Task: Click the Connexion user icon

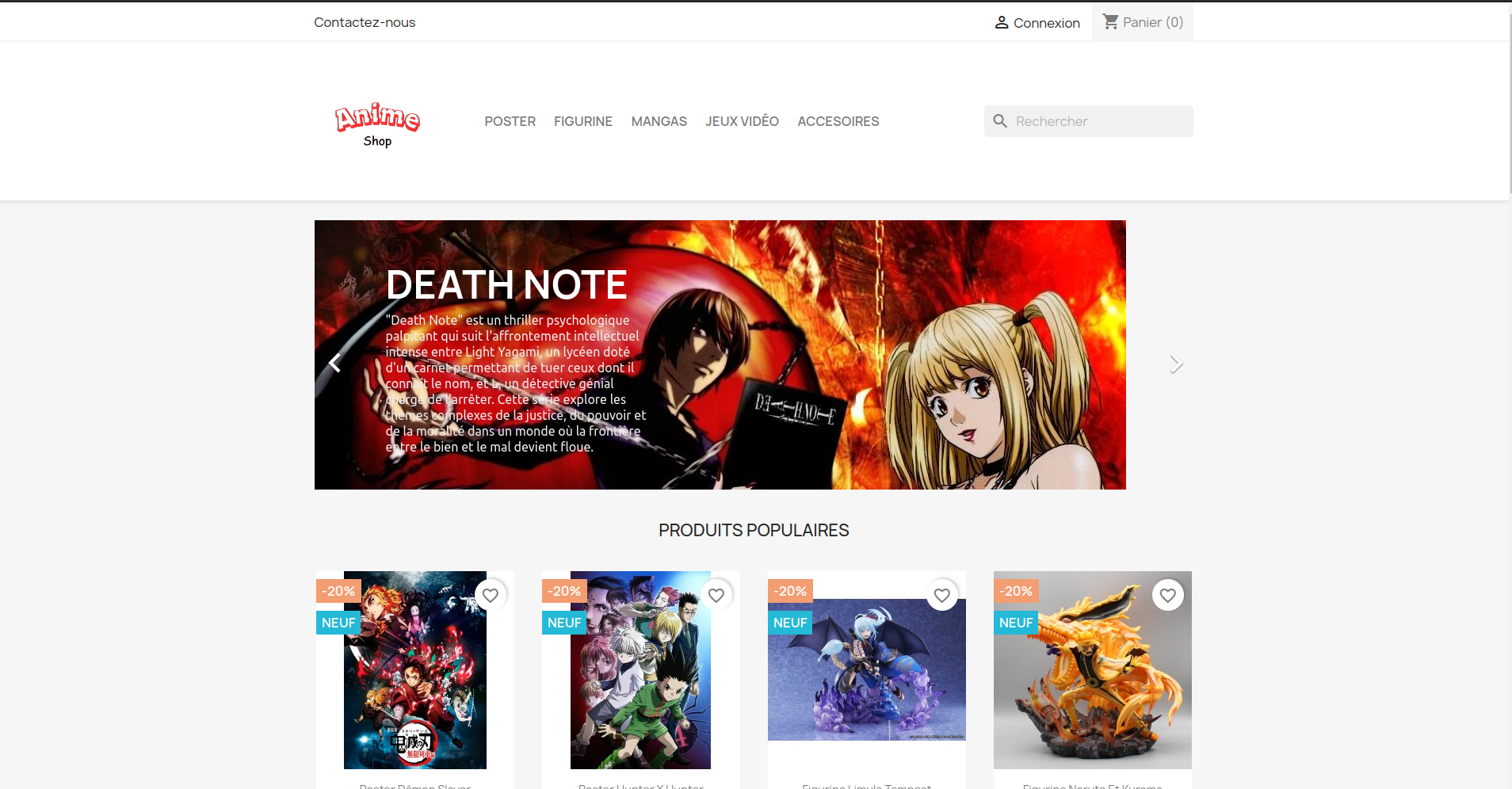Action: click(1002, 23)
